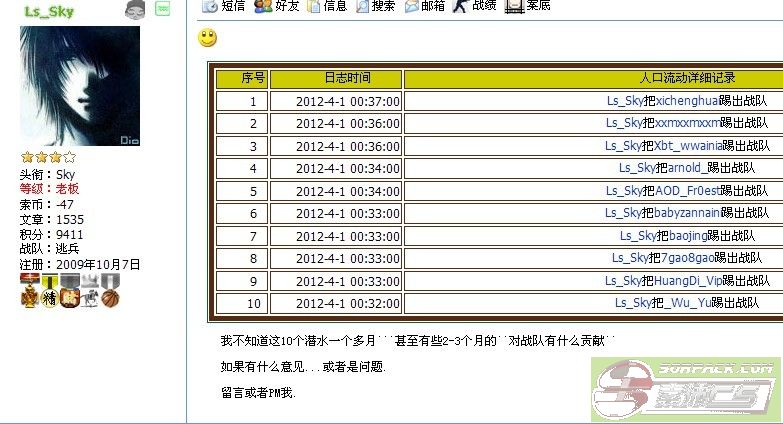The image size is (783, 424).
Task: Open the 好友 friends link
Action: [x=276, y=6]
